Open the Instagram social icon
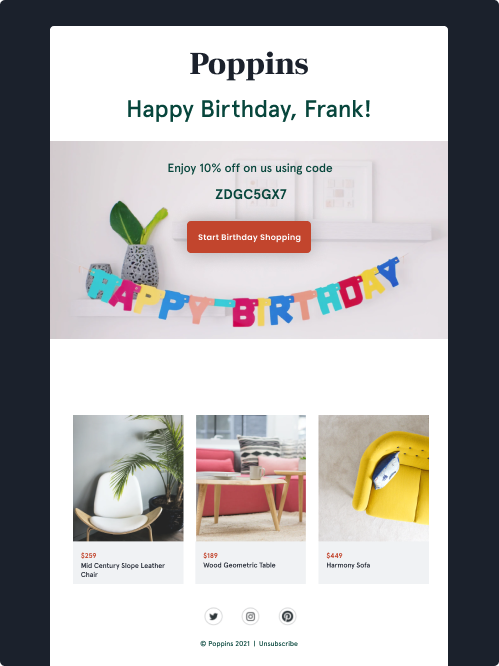The width and height of the screenshot is (499, 666). tap(251, 616)
